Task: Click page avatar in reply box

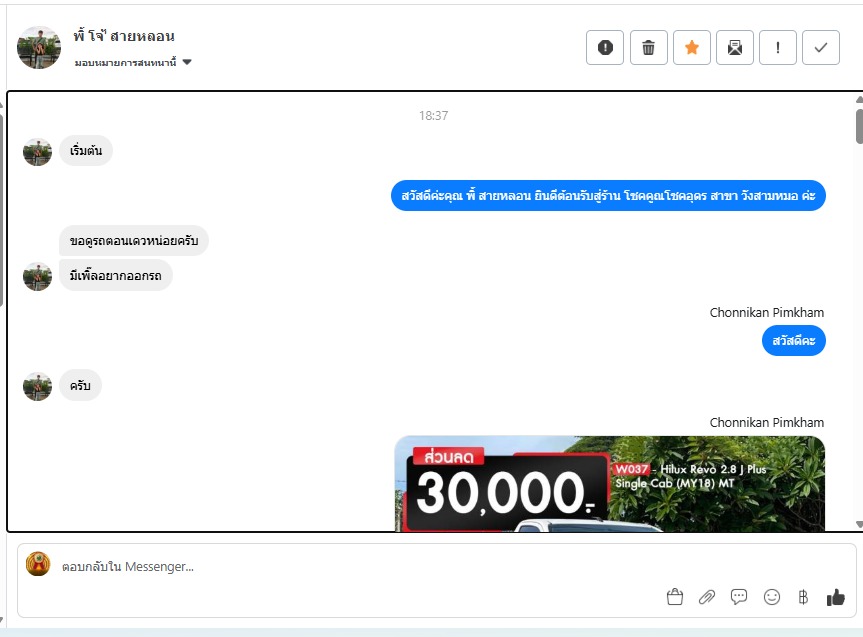Action: (x=38, y=564)
